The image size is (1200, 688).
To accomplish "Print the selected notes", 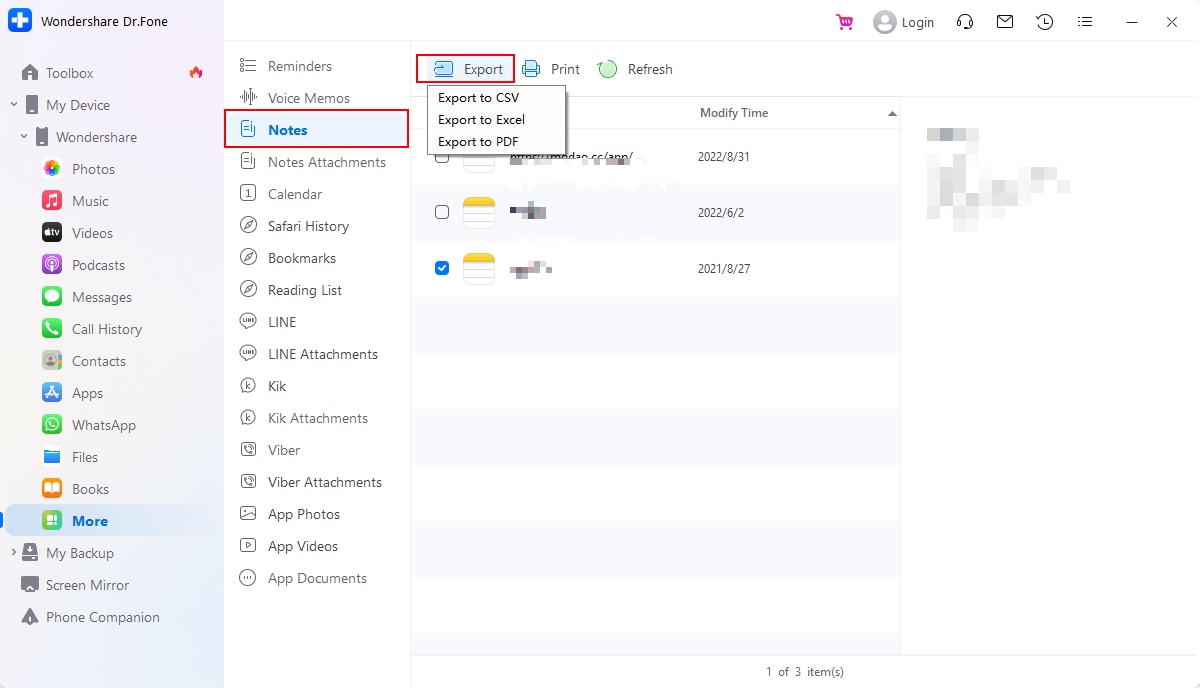I will [551, 69].
